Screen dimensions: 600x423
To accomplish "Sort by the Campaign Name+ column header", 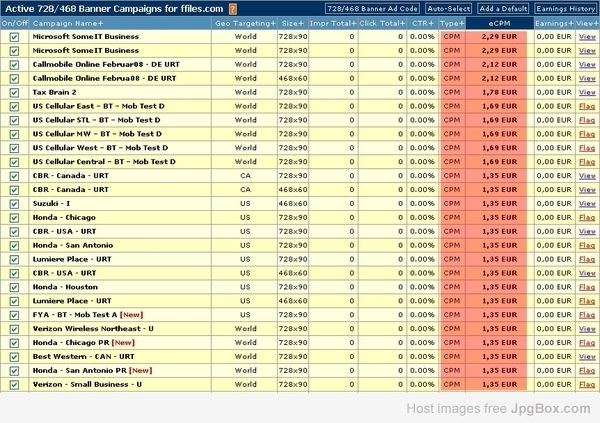I will 68,22.
